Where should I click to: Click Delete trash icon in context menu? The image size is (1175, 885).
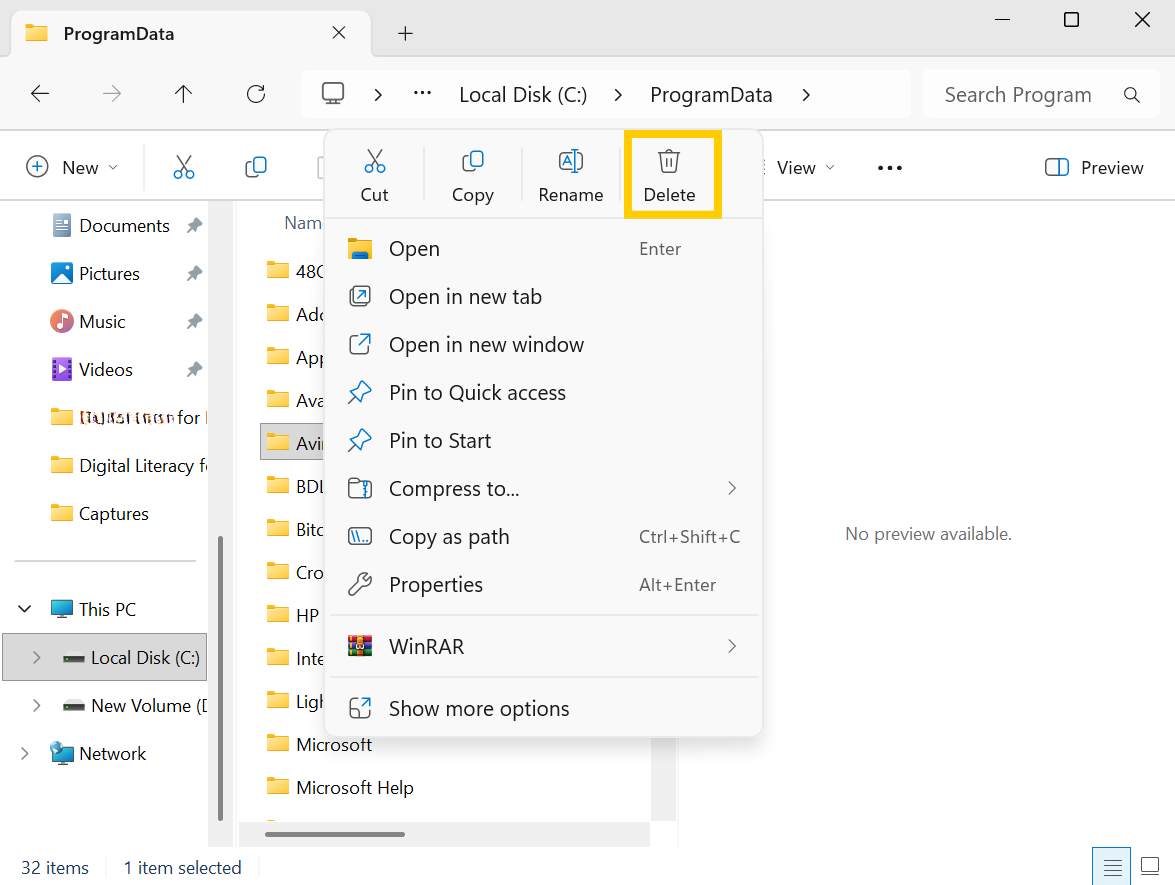tap(668, 161)
